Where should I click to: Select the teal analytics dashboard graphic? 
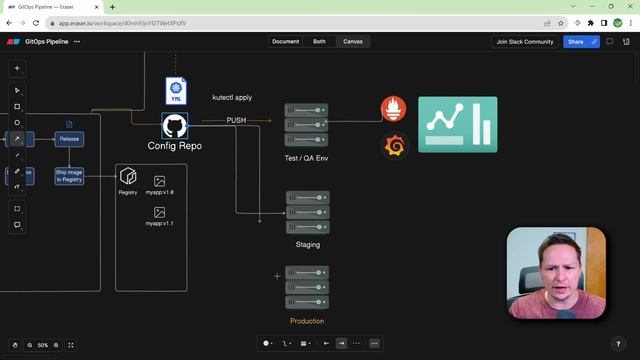(458, 124)
